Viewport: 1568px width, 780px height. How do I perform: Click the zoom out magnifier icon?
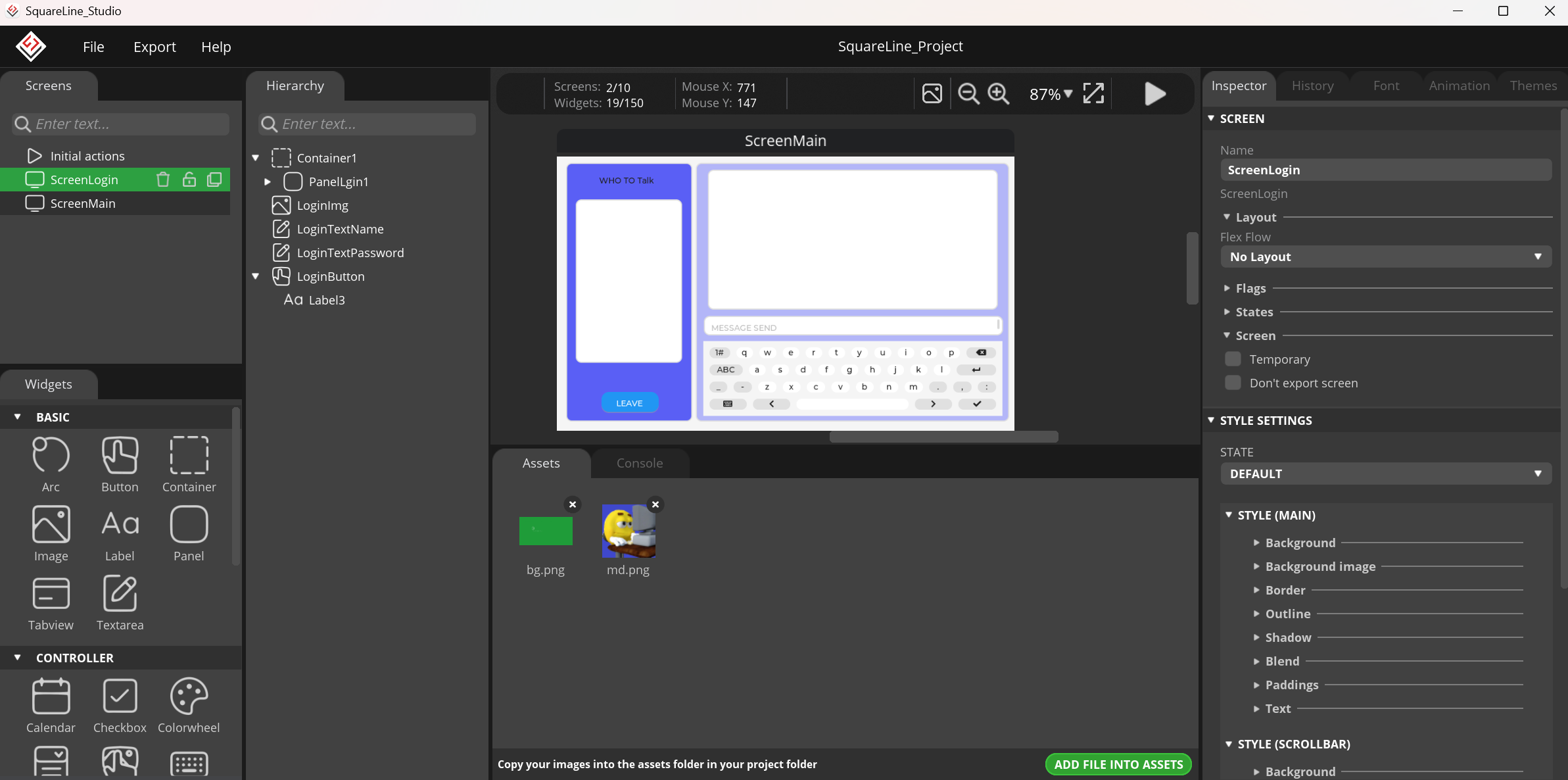(968, 94)
